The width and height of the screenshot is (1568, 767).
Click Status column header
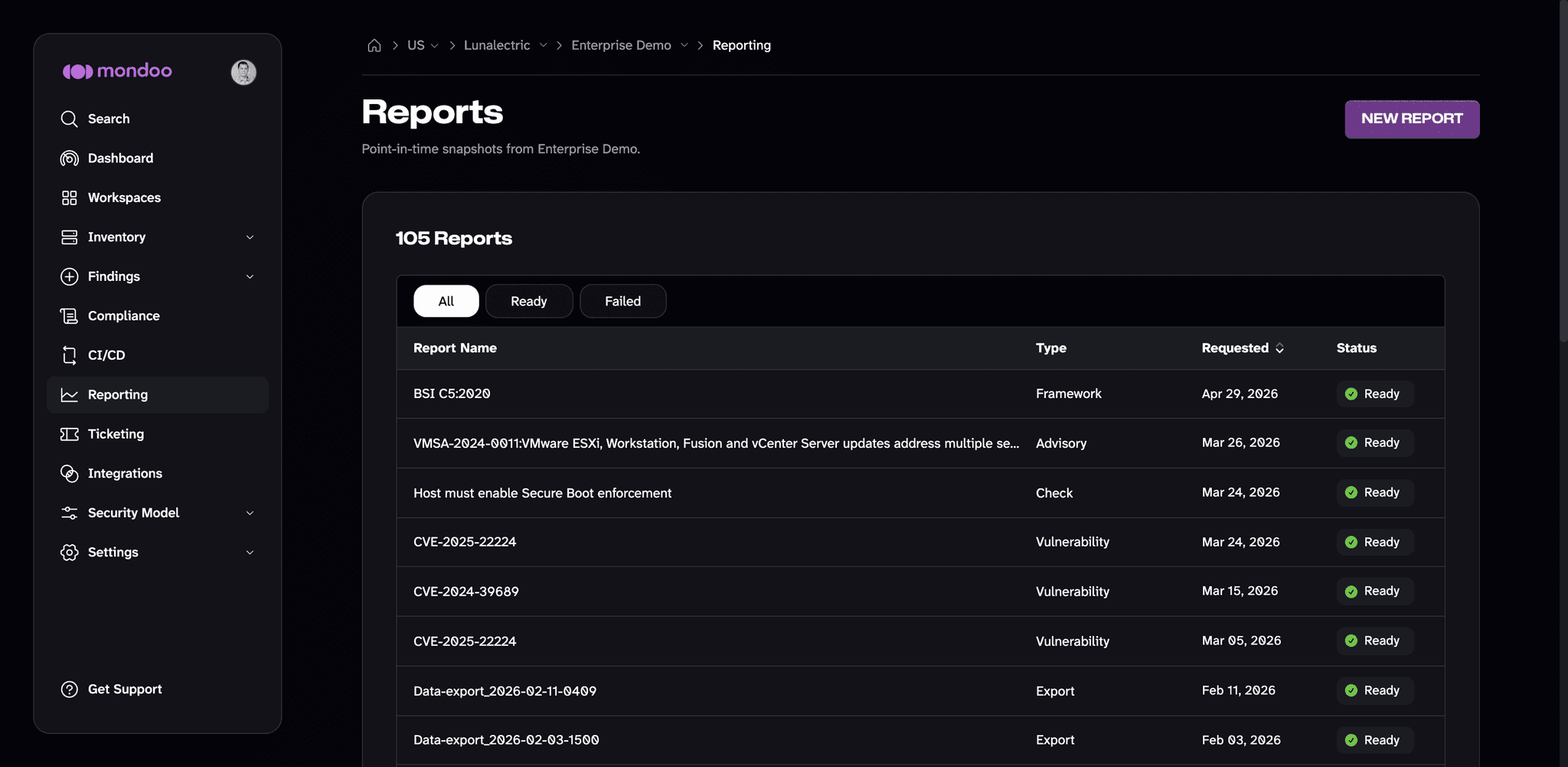coord(1357,348)
